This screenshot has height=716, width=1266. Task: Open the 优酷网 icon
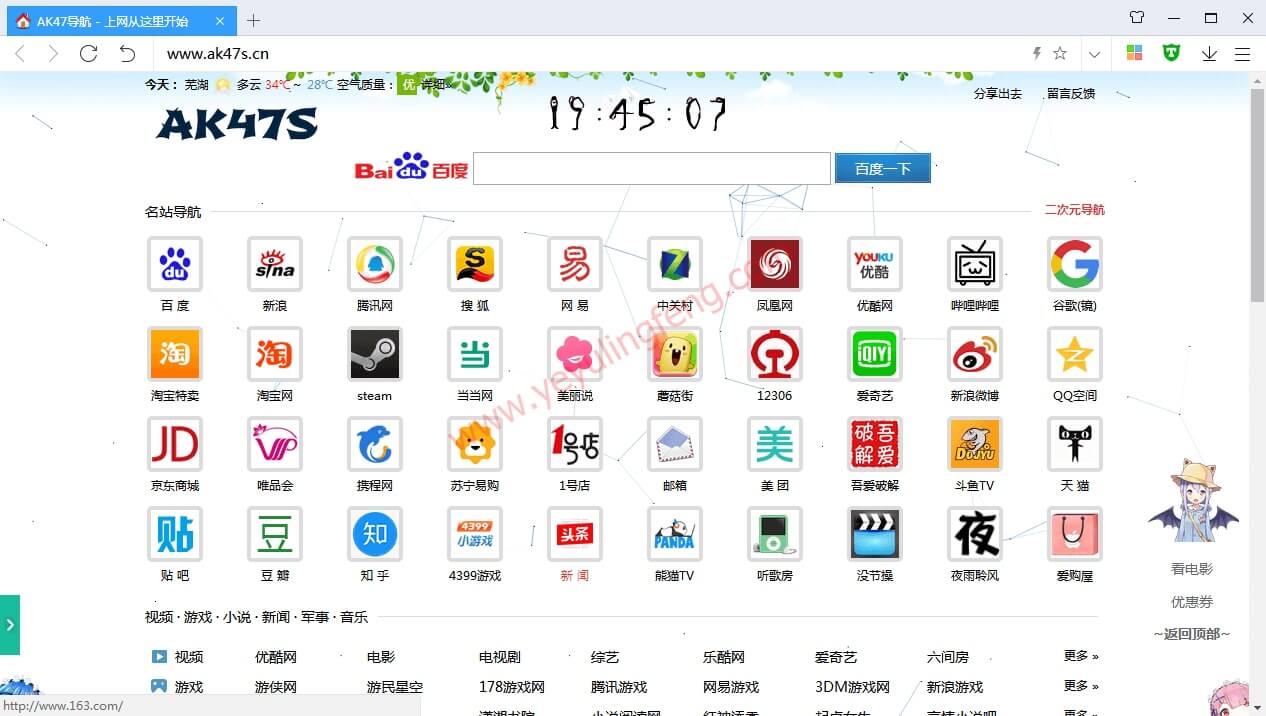pos(875,264)
